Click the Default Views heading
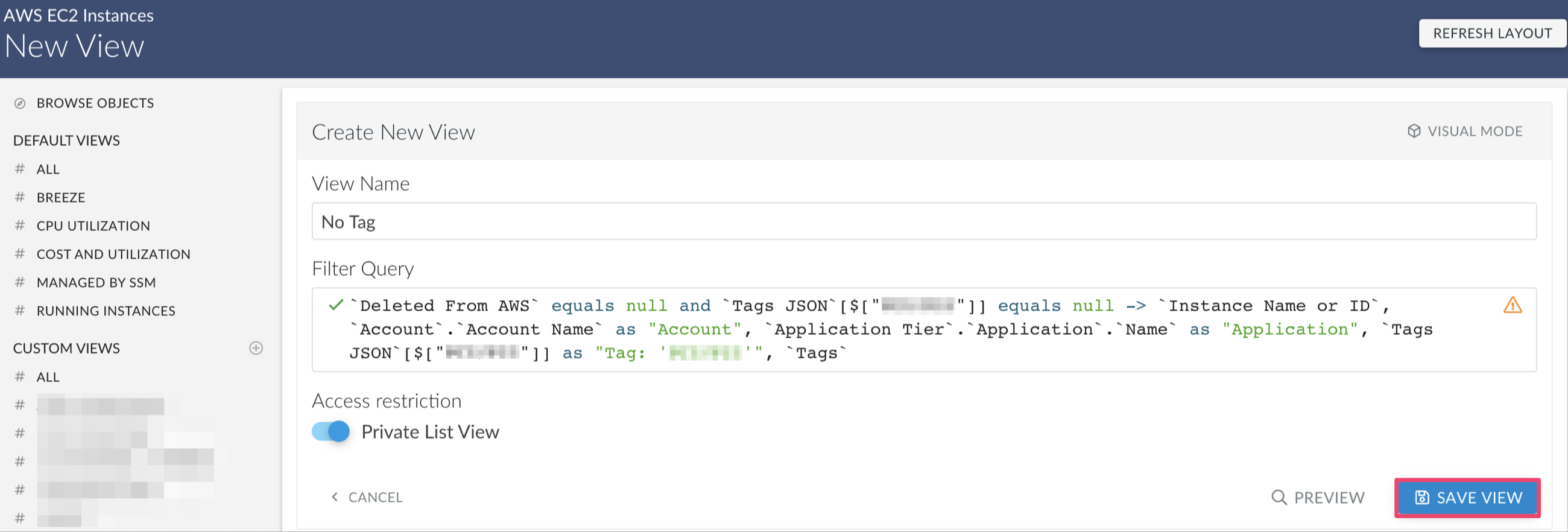This screenshot has height=532, width=1568. tap(66, 141)
